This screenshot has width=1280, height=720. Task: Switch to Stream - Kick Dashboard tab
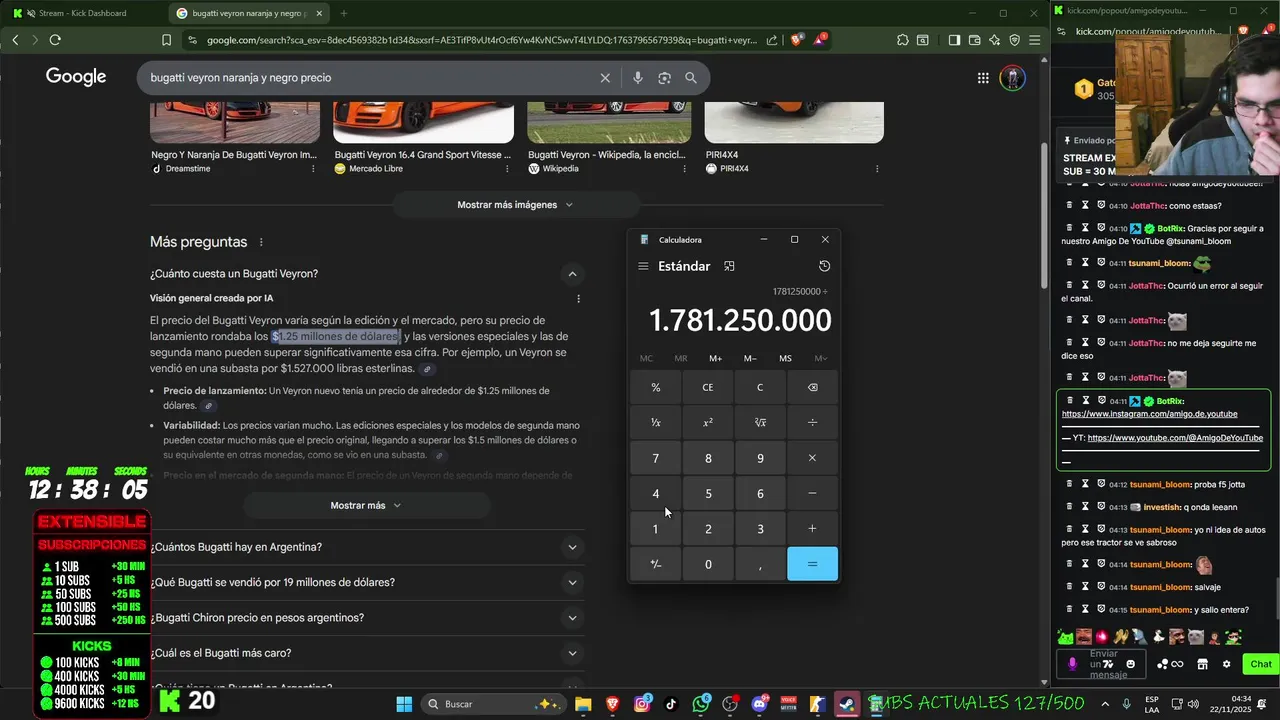[84, 13]
